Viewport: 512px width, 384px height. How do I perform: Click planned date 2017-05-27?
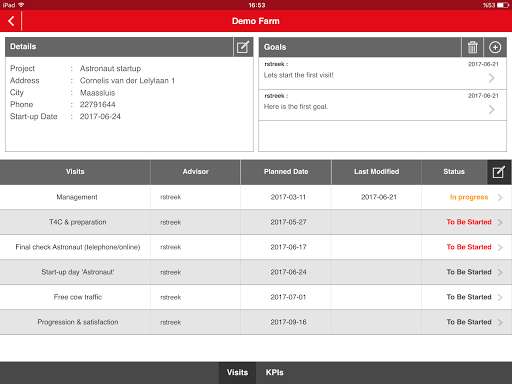tap(288, 222)
